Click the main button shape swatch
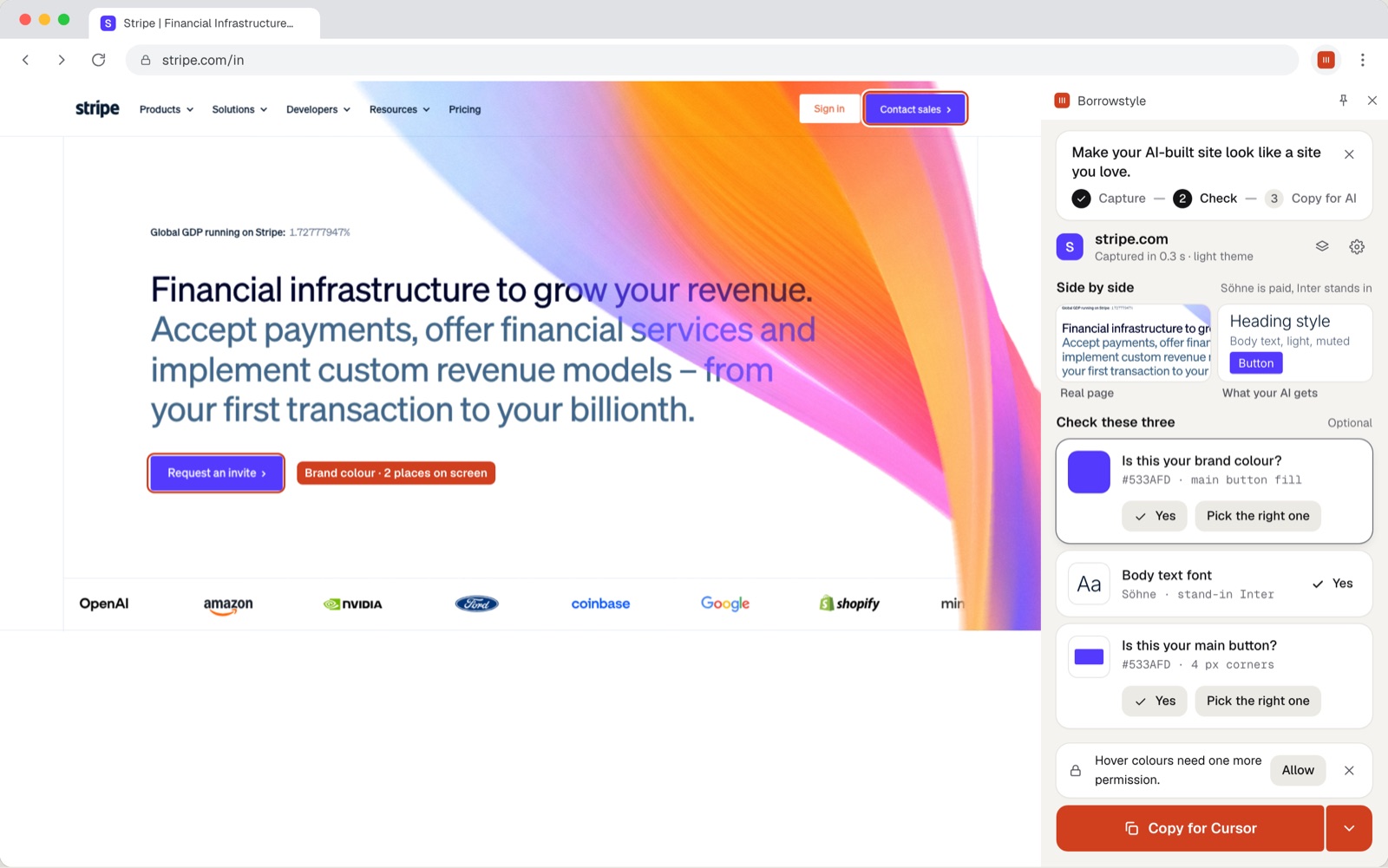 click(1089, 656)
